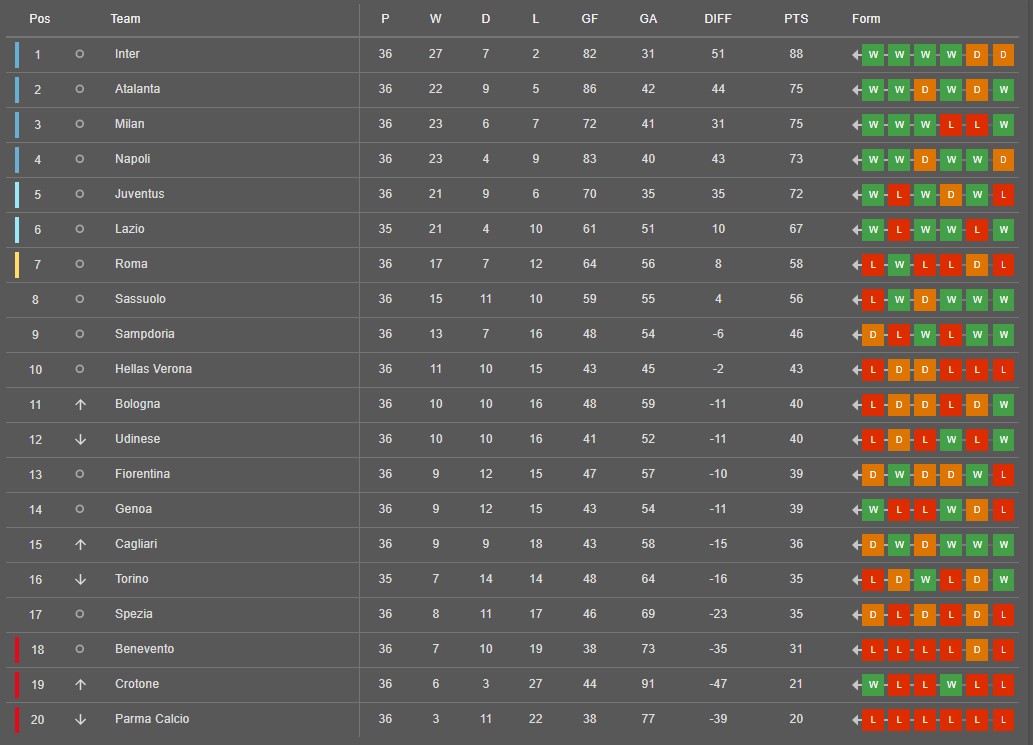The image size is (1033, 745).
Task: Click the Form column header
Action: click(866, 19)
